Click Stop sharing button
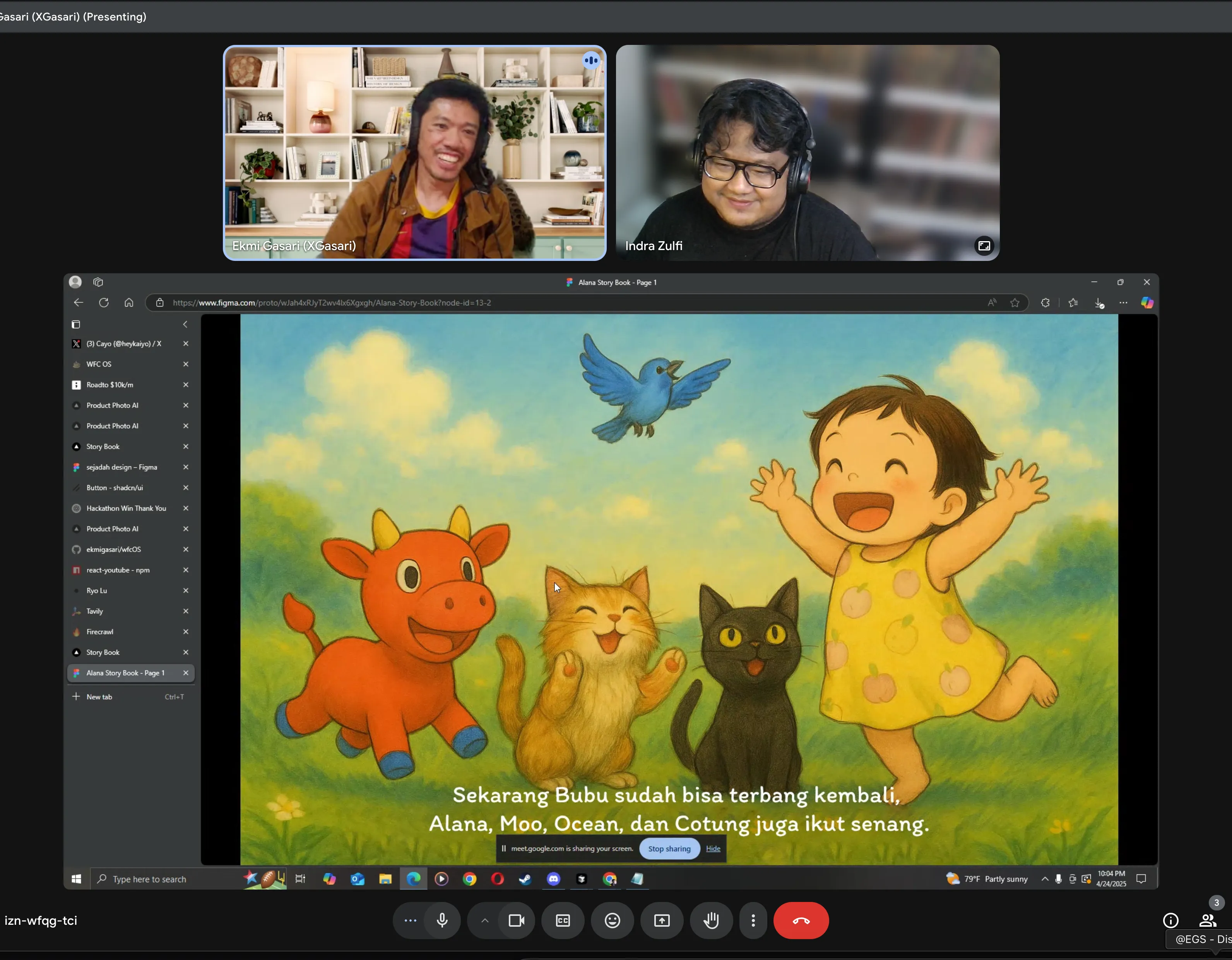 (x=669, y=848)
